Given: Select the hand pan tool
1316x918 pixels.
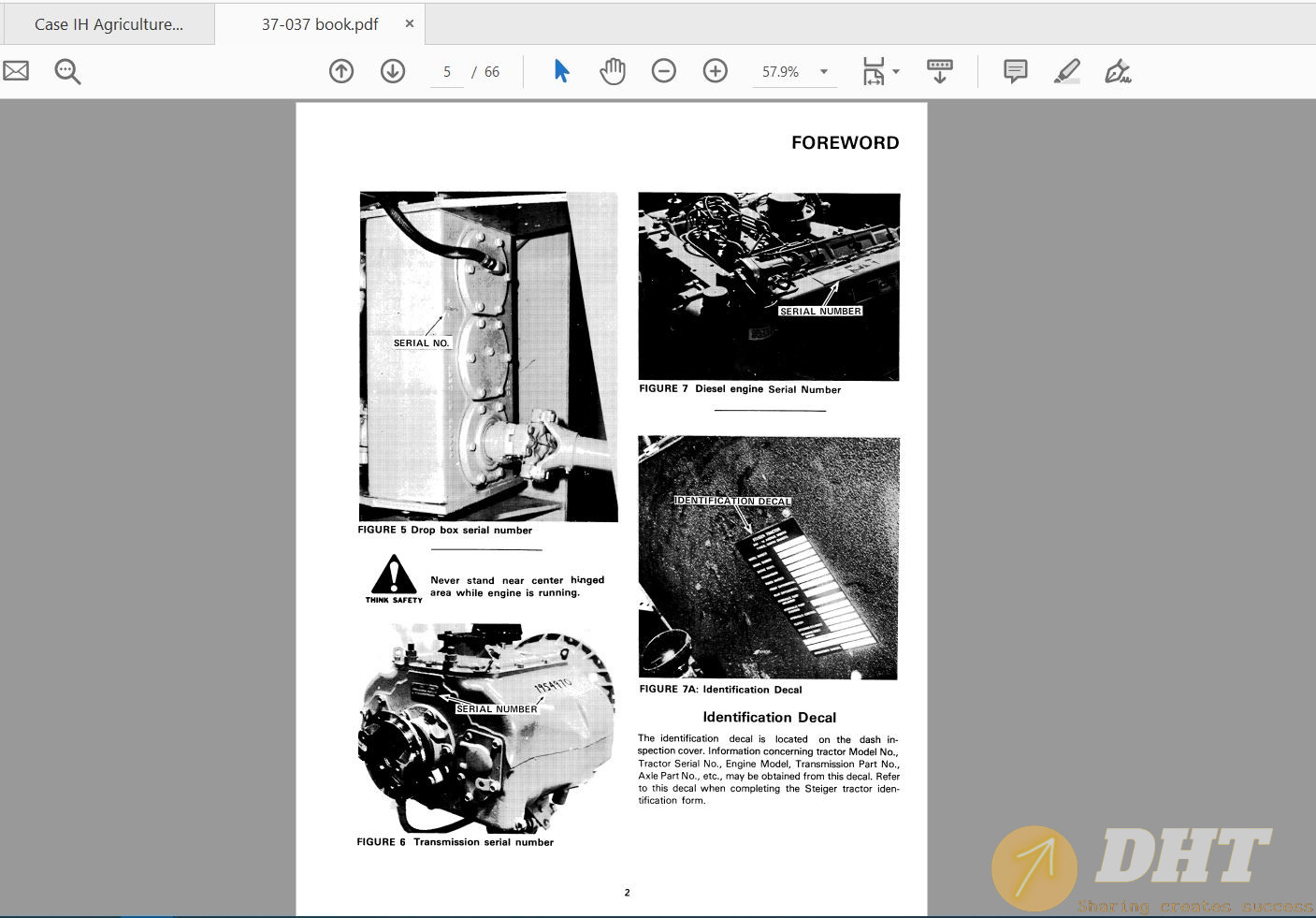Looking at the screenshot, I should click(x=613, y=71).
